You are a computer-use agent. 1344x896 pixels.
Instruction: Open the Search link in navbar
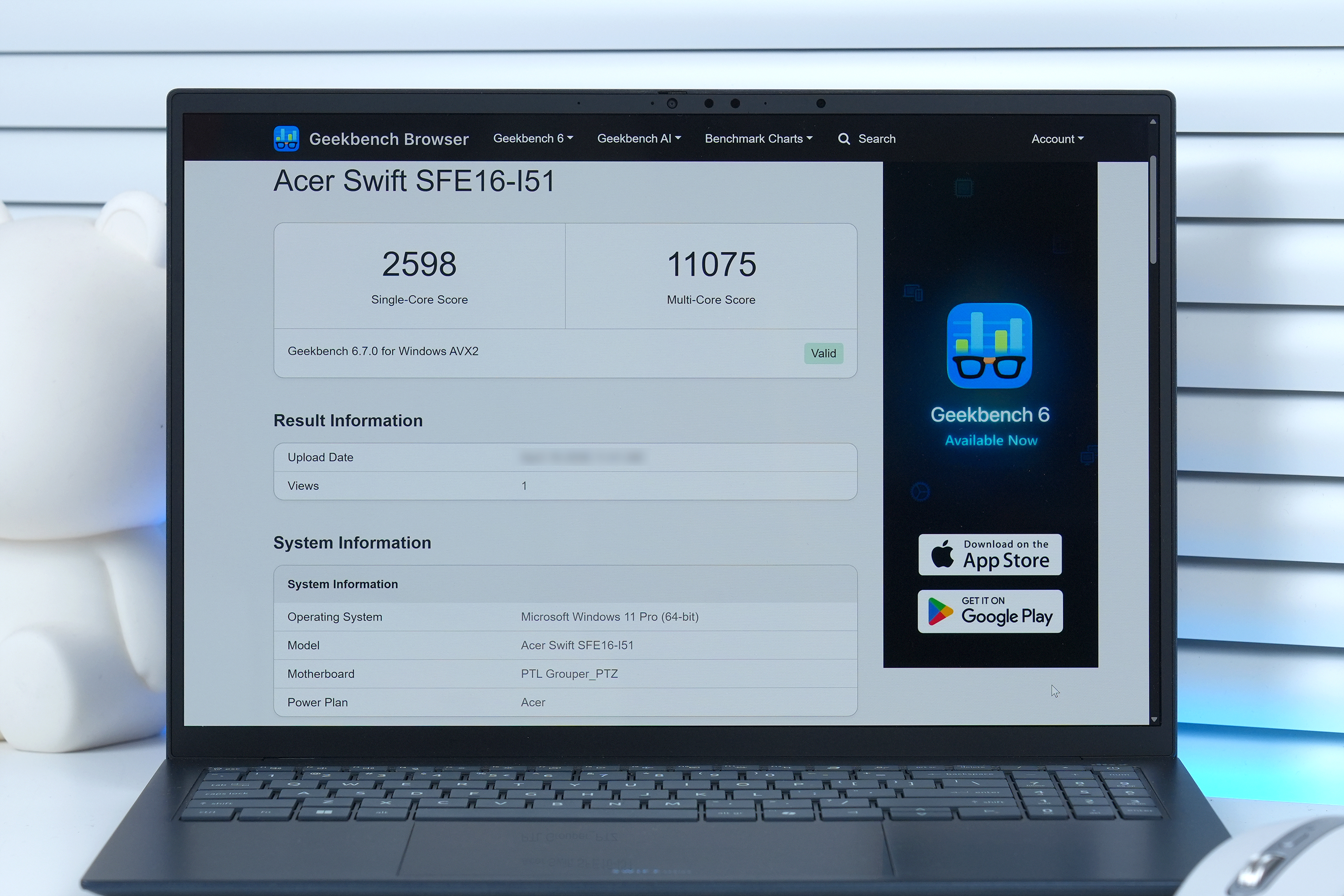pos(877,139)
